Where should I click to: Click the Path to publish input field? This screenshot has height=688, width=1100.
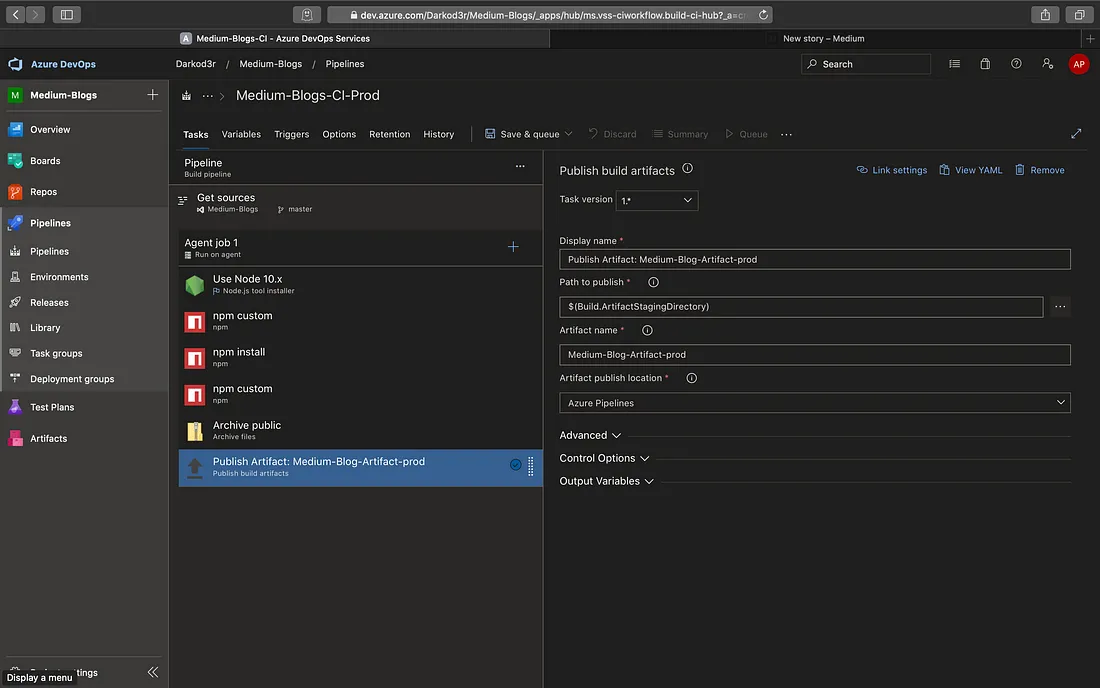[801, 306]
